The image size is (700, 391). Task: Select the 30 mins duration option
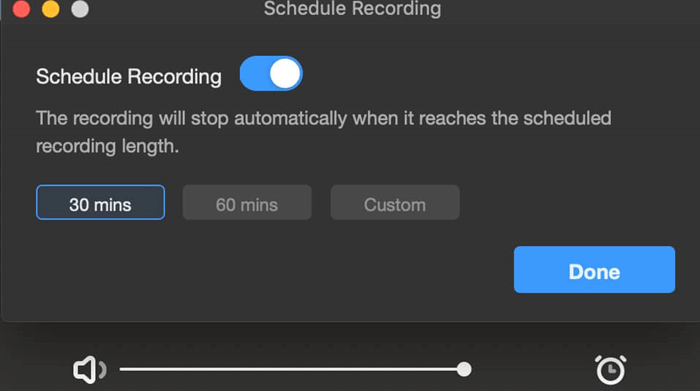click(x=100, y=202)
